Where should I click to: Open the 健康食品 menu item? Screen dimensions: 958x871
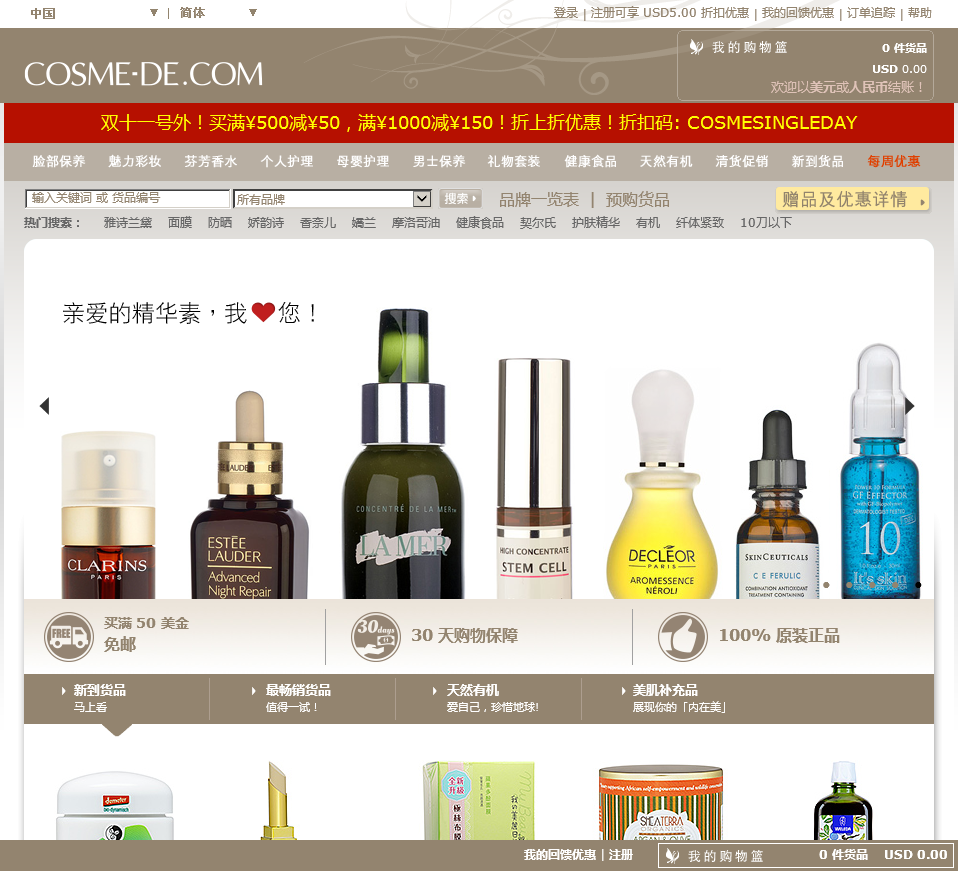point(590,161)
